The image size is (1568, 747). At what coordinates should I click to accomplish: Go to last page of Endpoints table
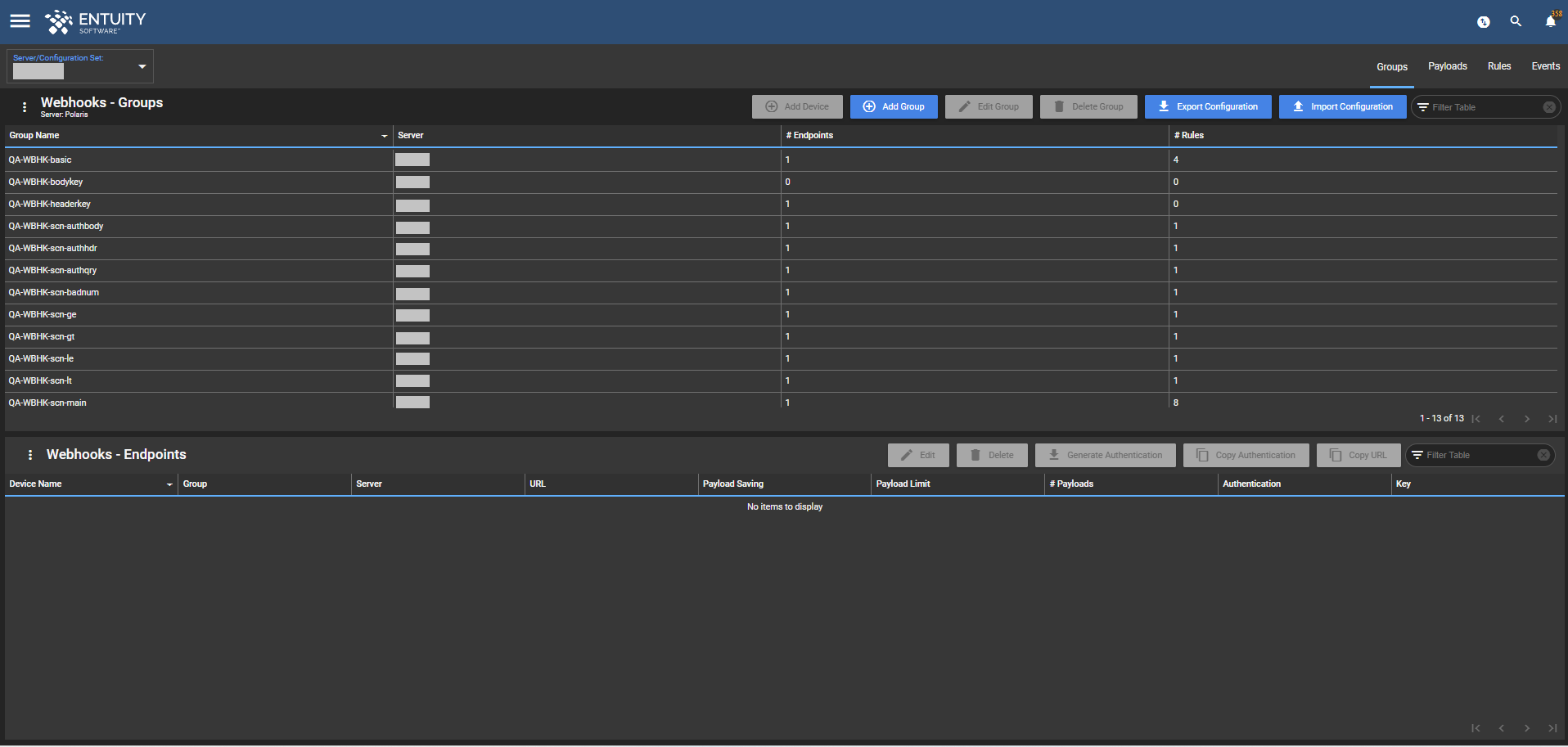(x=1552, y=728)
